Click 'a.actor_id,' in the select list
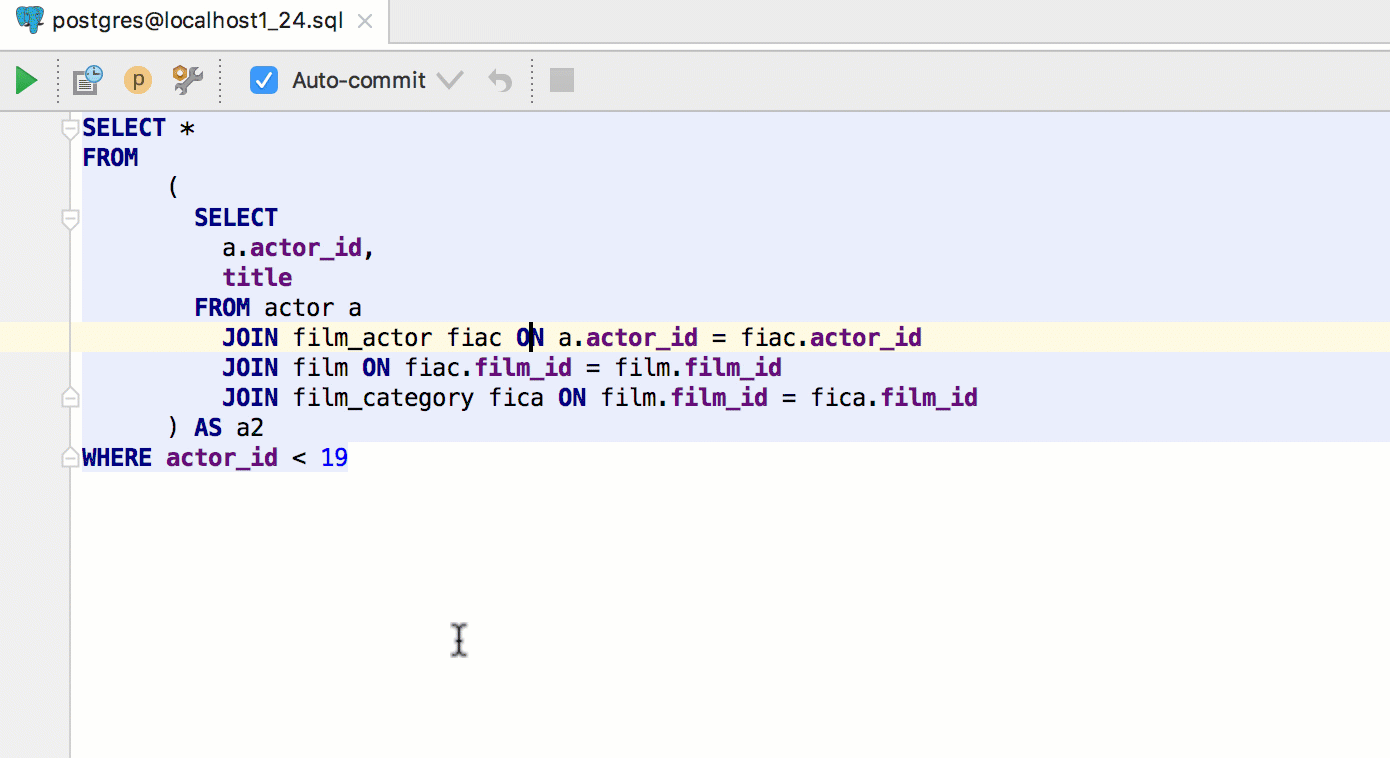The height and width of the screenshot is (758, 1390). (x=299, y=248)
